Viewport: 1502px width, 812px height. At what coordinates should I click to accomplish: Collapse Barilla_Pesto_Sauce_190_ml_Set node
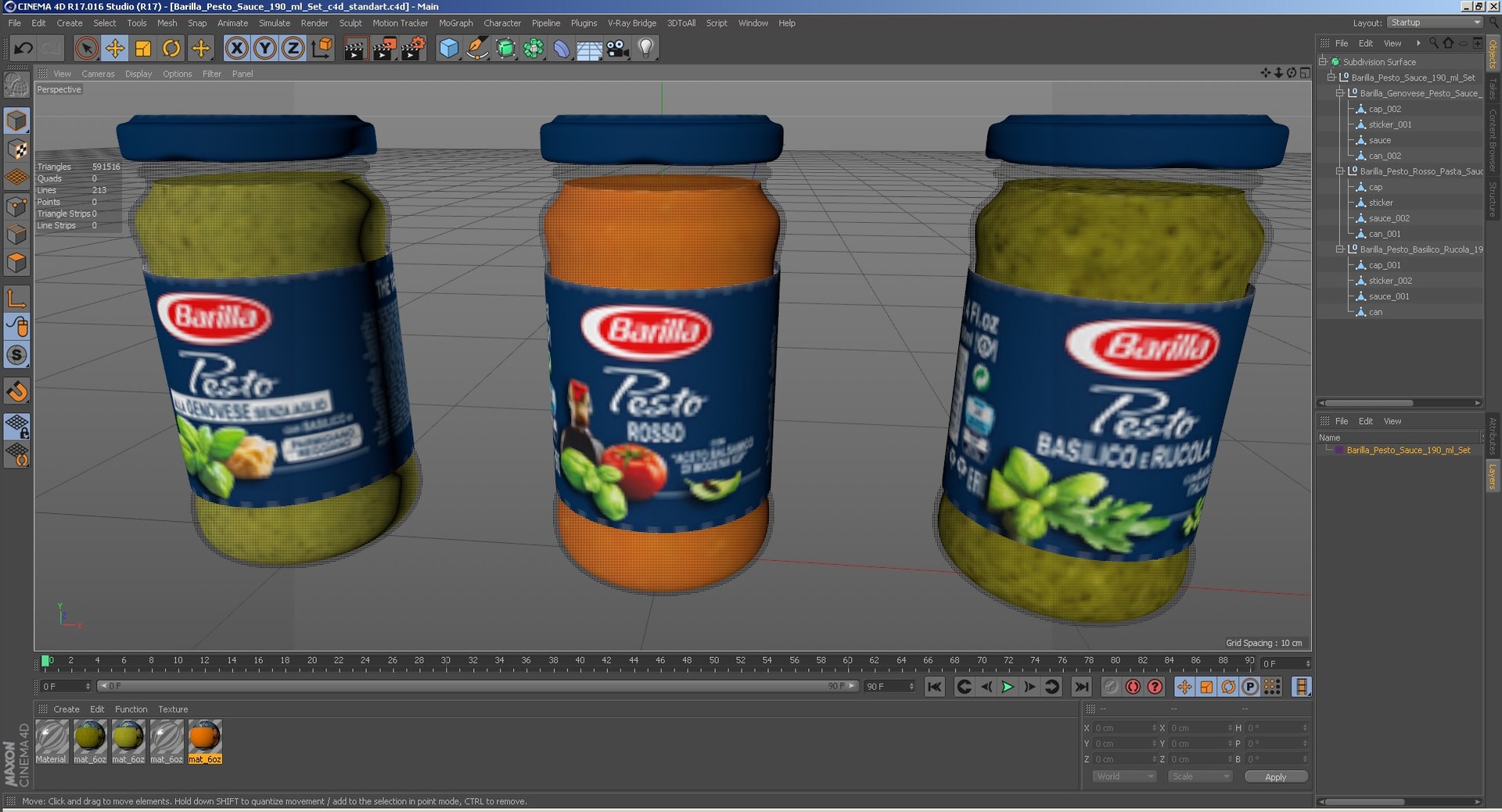click(x=1331, y=77)
